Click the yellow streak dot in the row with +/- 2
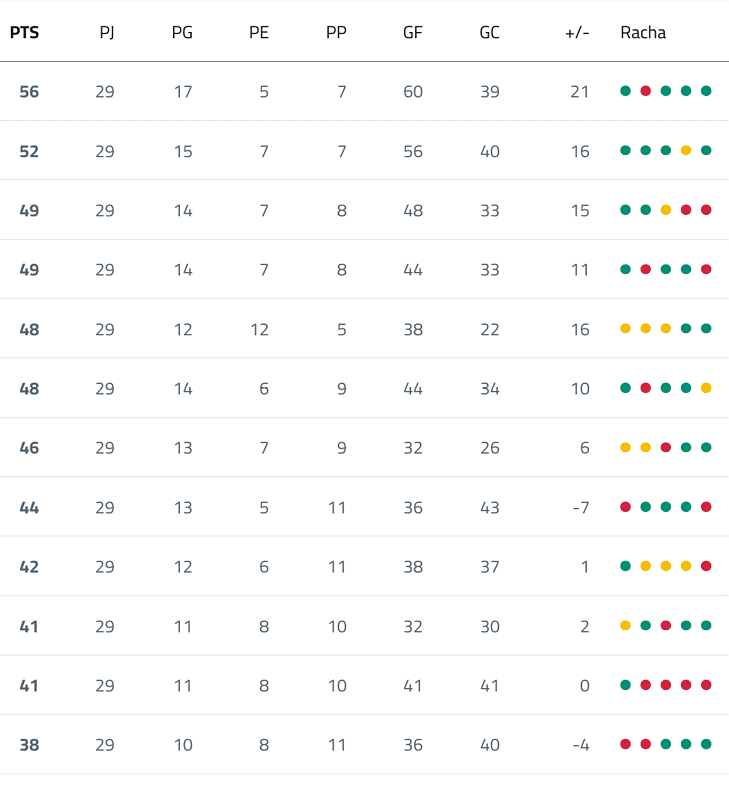729x803 pixels. [x=625, y=626]
